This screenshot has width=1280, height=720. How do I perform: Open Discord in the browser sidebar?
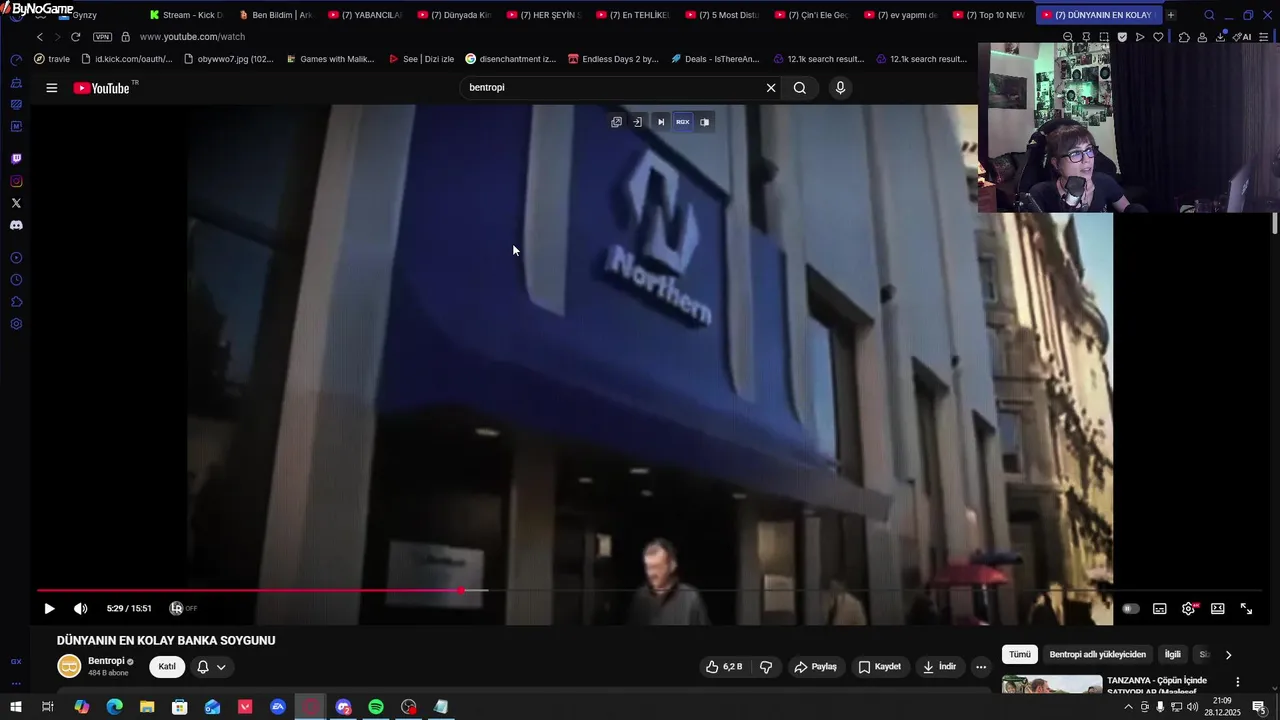click(16, 225)
